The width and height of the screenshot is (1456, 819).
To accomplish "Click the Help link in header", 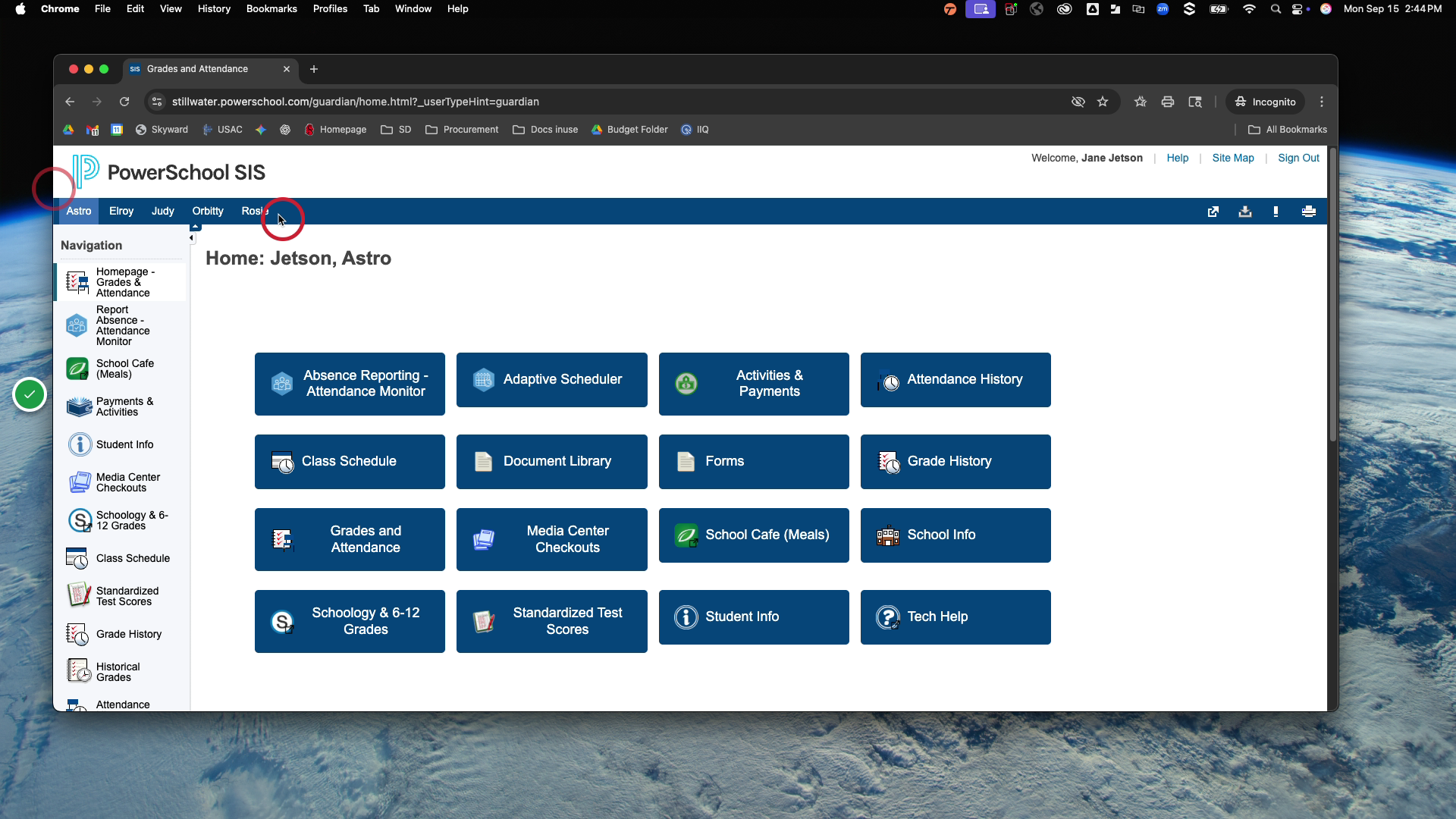I will pos(1178,158).
